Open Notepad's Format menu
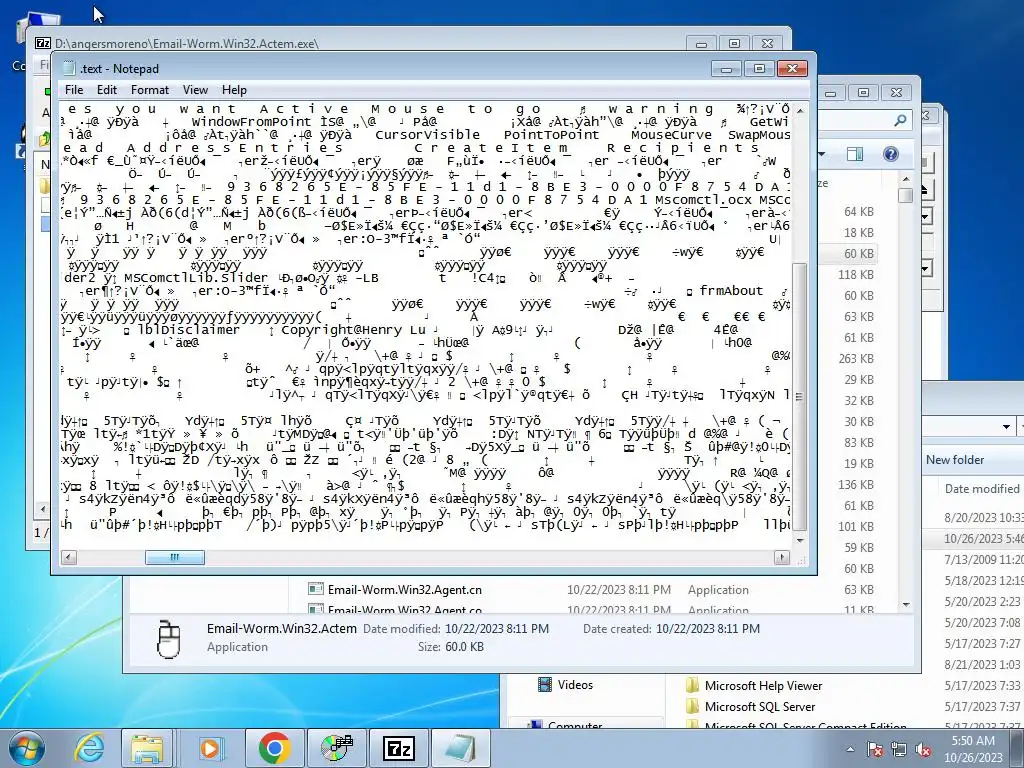The height and width of the screenshot is (768, 1024). tap(150, 90)
